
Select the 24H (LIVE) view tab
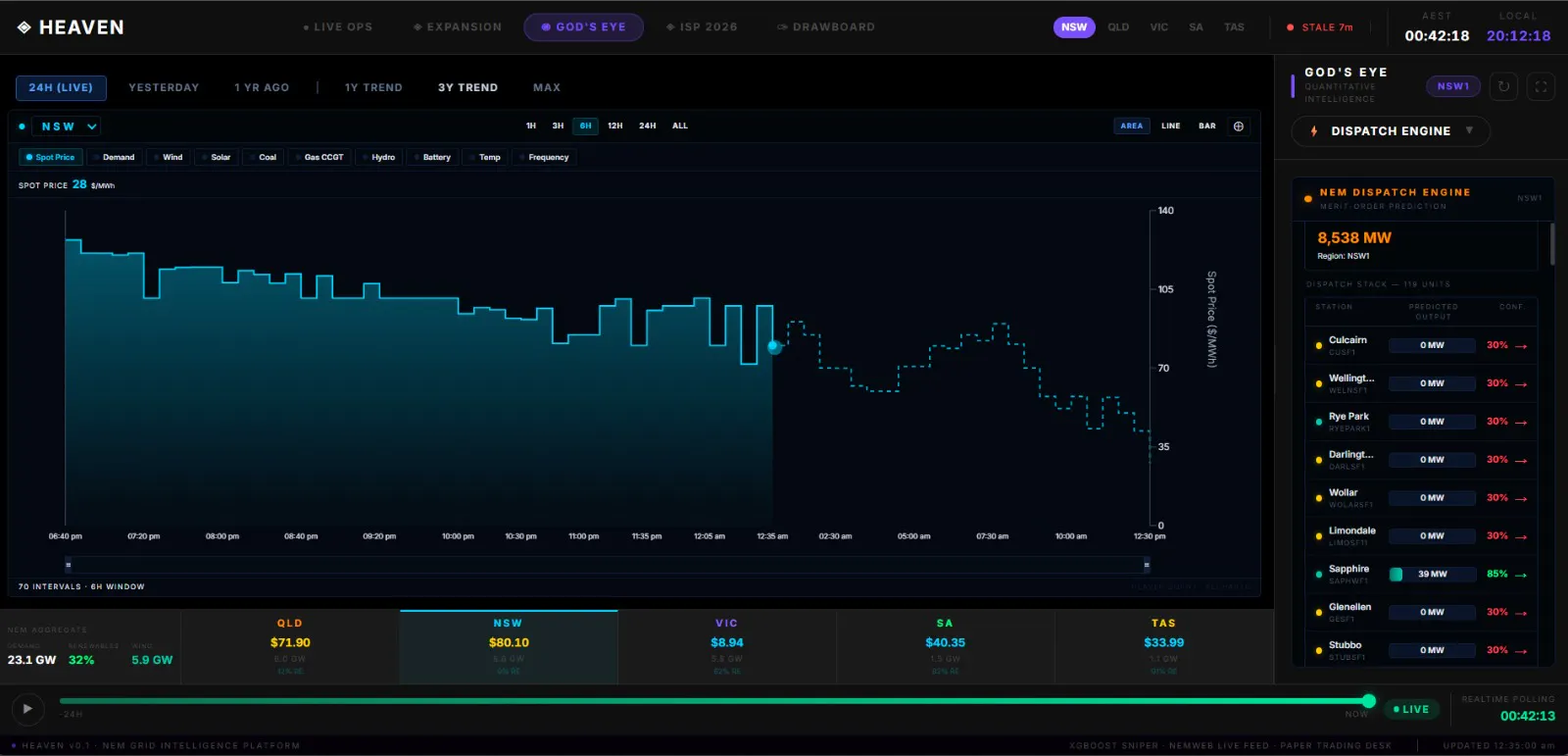(x=61, y=88)
